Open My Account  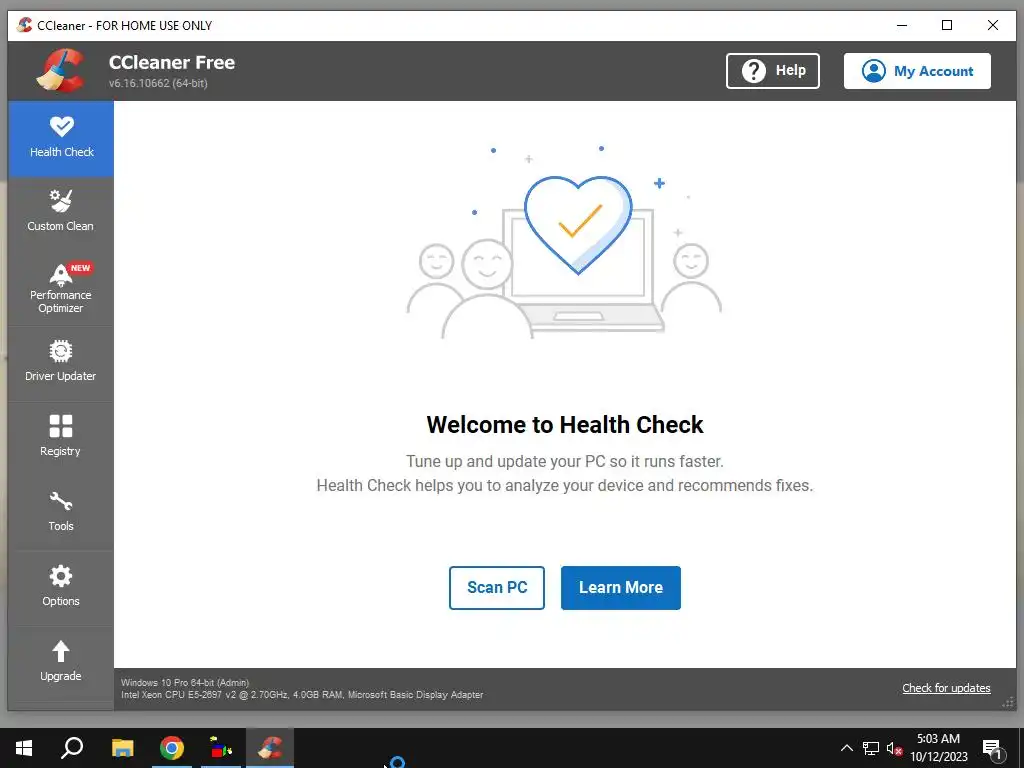click(x=917, y=71)
